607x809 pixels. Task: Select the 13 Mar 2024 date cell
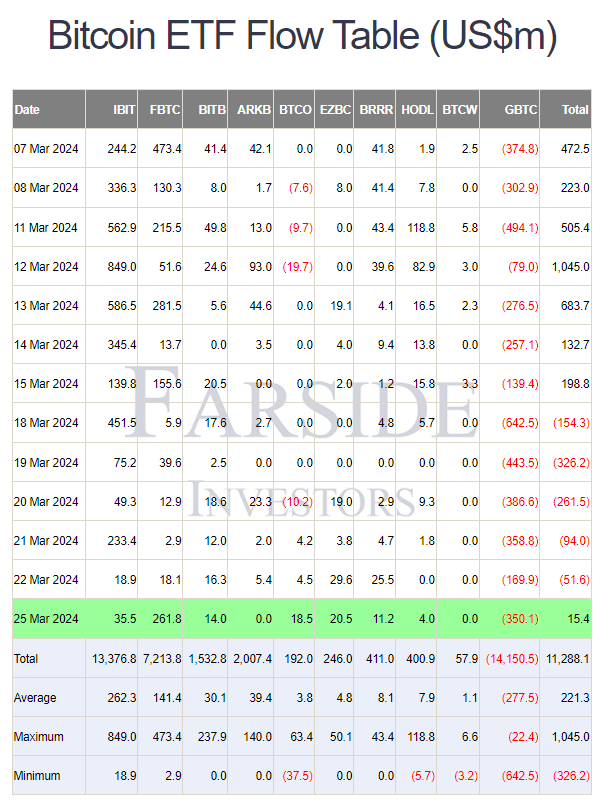click(x=49, y=306)
